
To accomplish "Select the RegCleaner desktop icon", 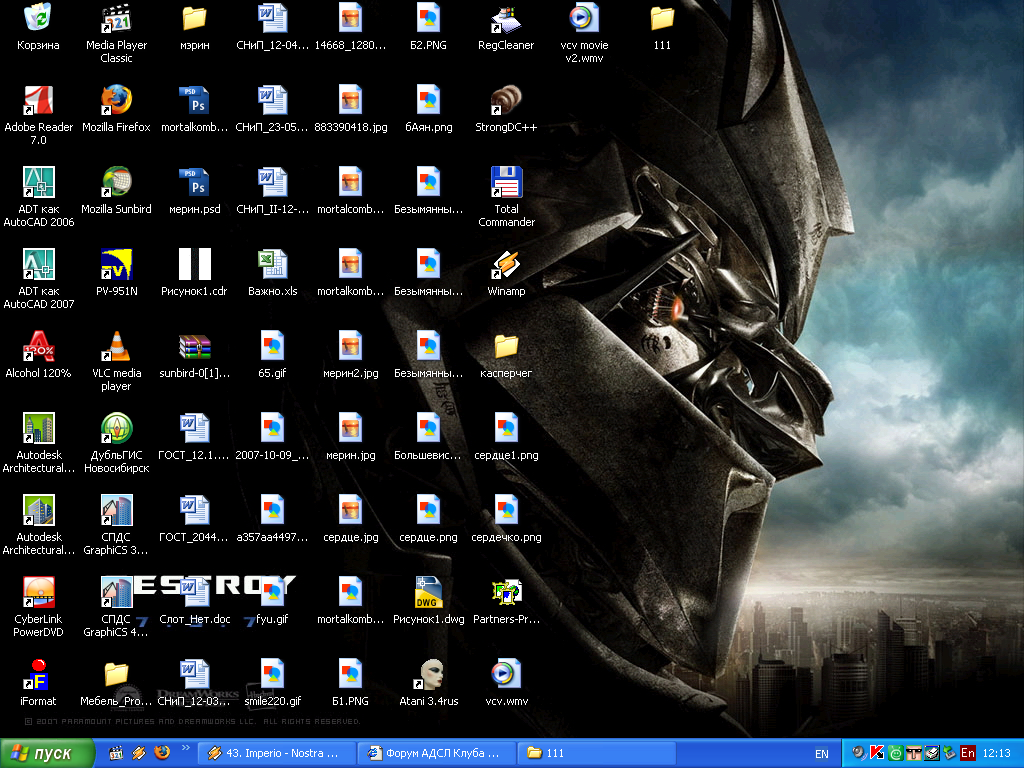I will pyautogui.click(x=506, y=18).
